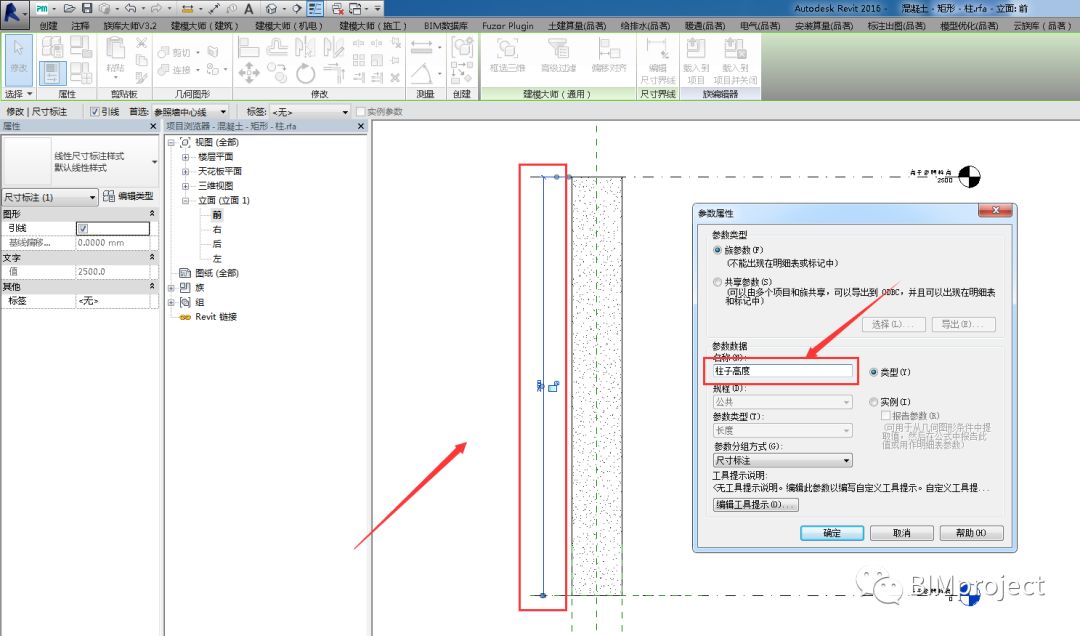Open the 参数分组方式 dropdown
1080x636 pixels.
[782, 460]
